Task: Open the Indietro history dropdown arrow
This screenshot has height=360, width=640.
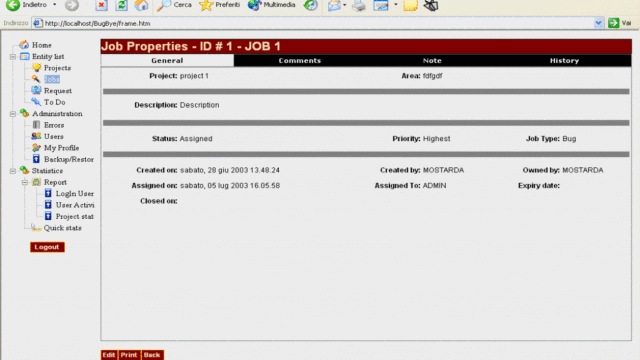Action: tap(54, 5)
